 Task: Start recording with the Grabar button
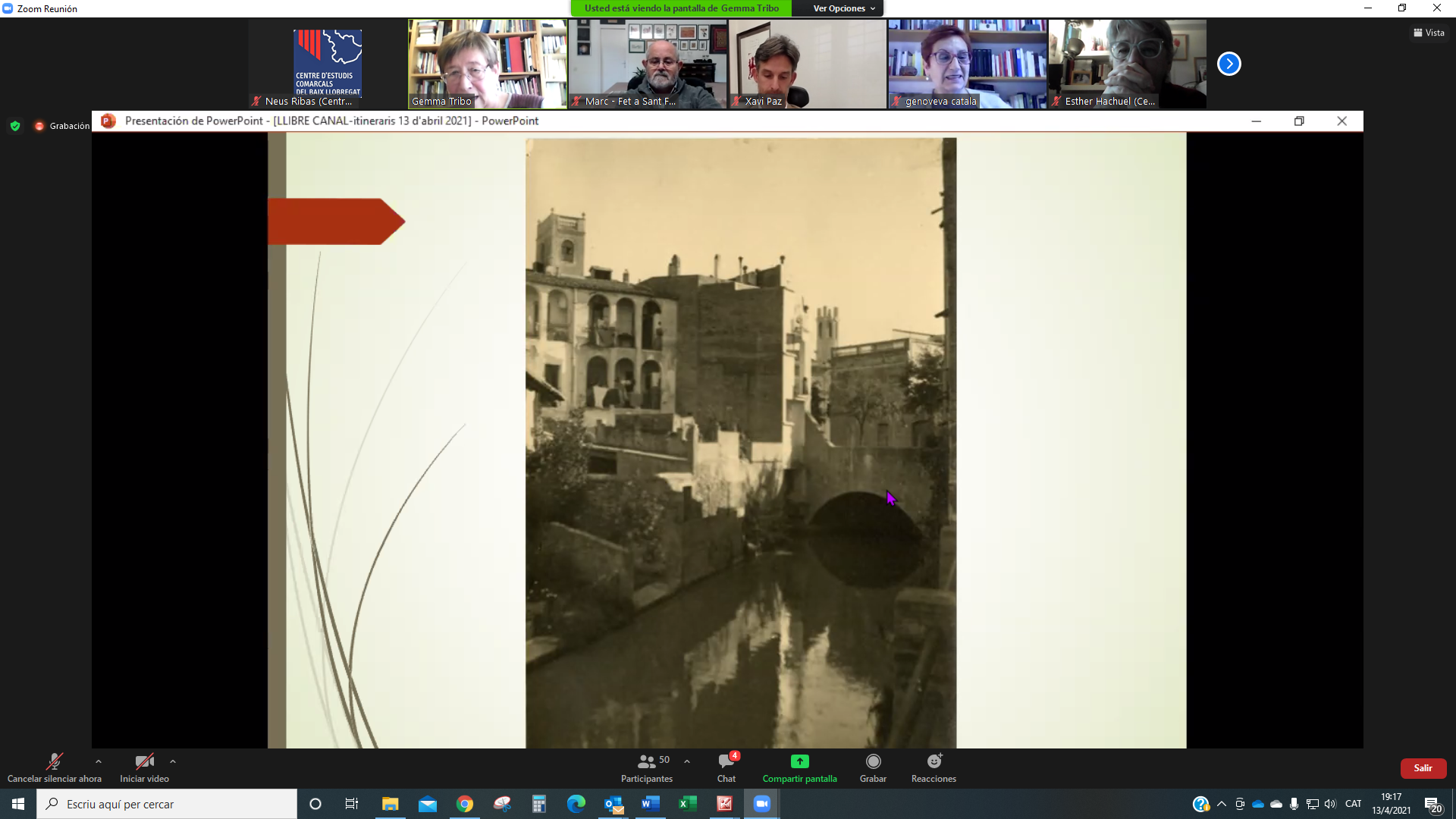[x=873, y=767]
